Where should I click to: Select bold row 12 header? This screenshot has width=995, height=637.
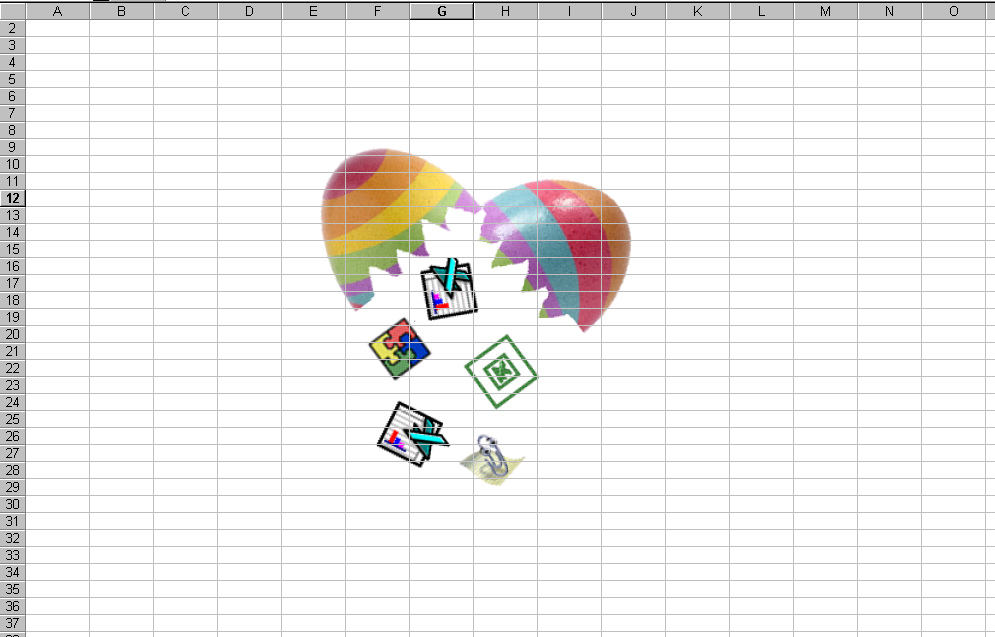click(13, 199)
